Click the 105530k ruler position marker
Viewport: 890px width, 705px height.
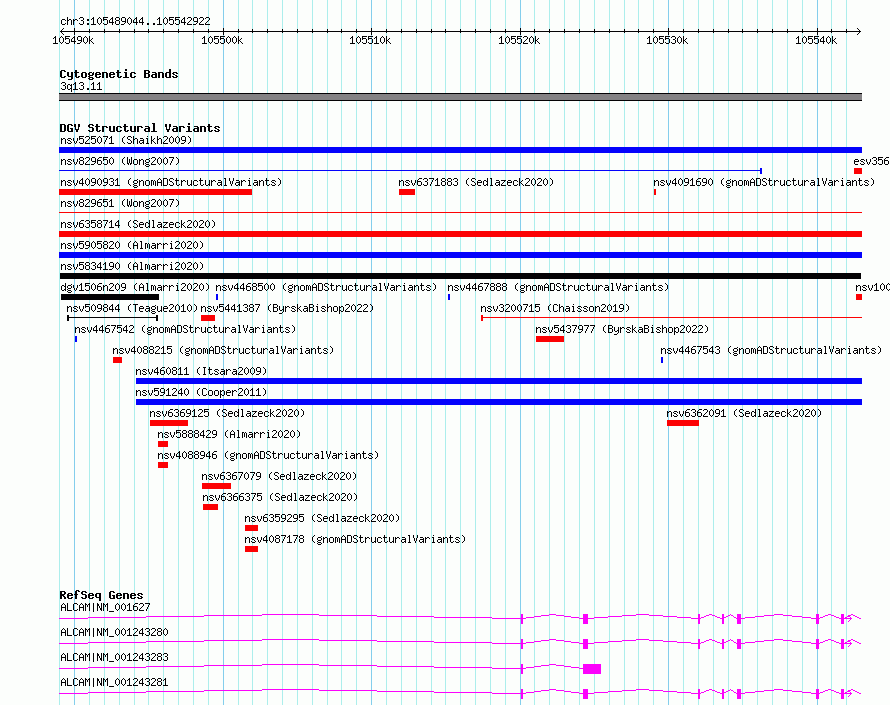click(x=667, y=40)
